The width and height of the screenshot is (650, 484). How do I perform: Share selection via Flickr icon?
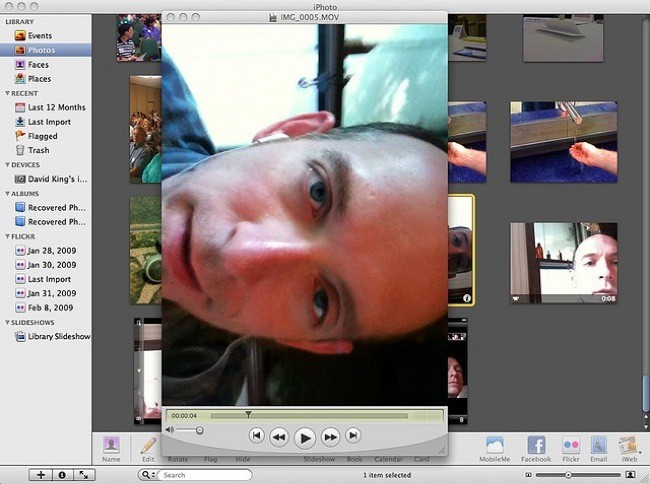click(x=570, y=445)
